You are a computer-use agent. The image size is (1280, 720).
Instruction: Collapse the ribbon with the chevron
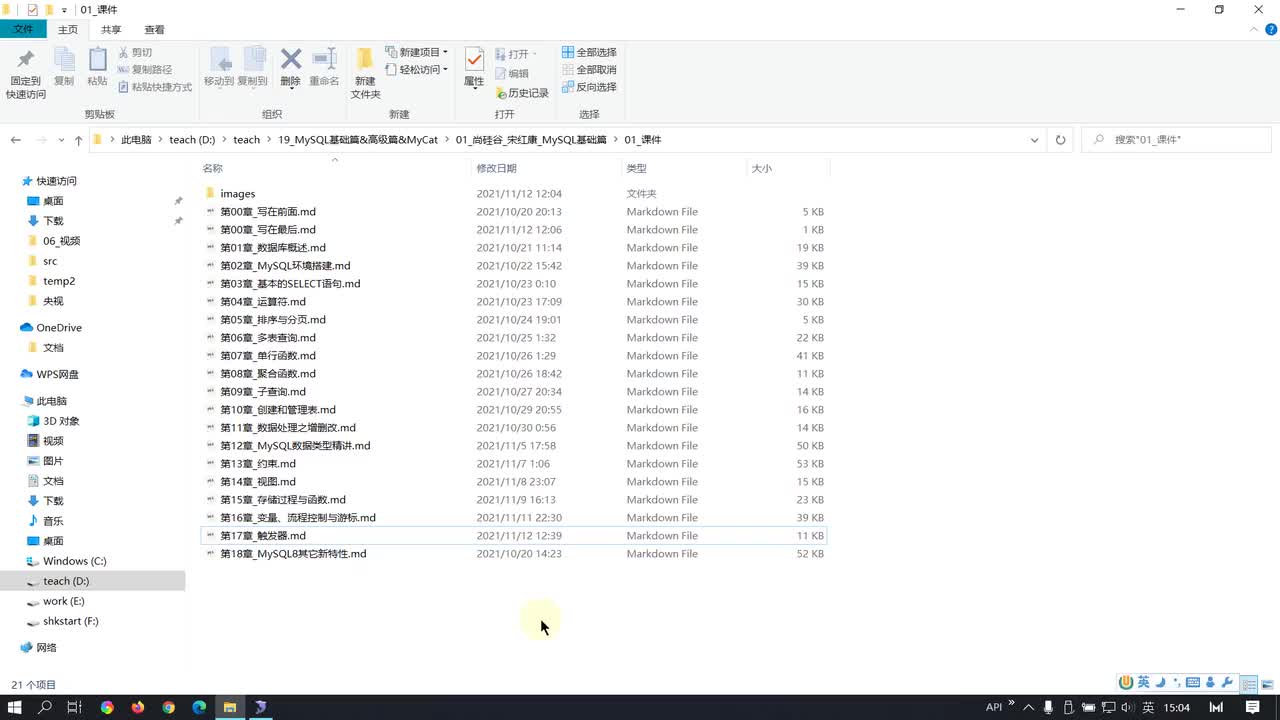coord(1256,30)
